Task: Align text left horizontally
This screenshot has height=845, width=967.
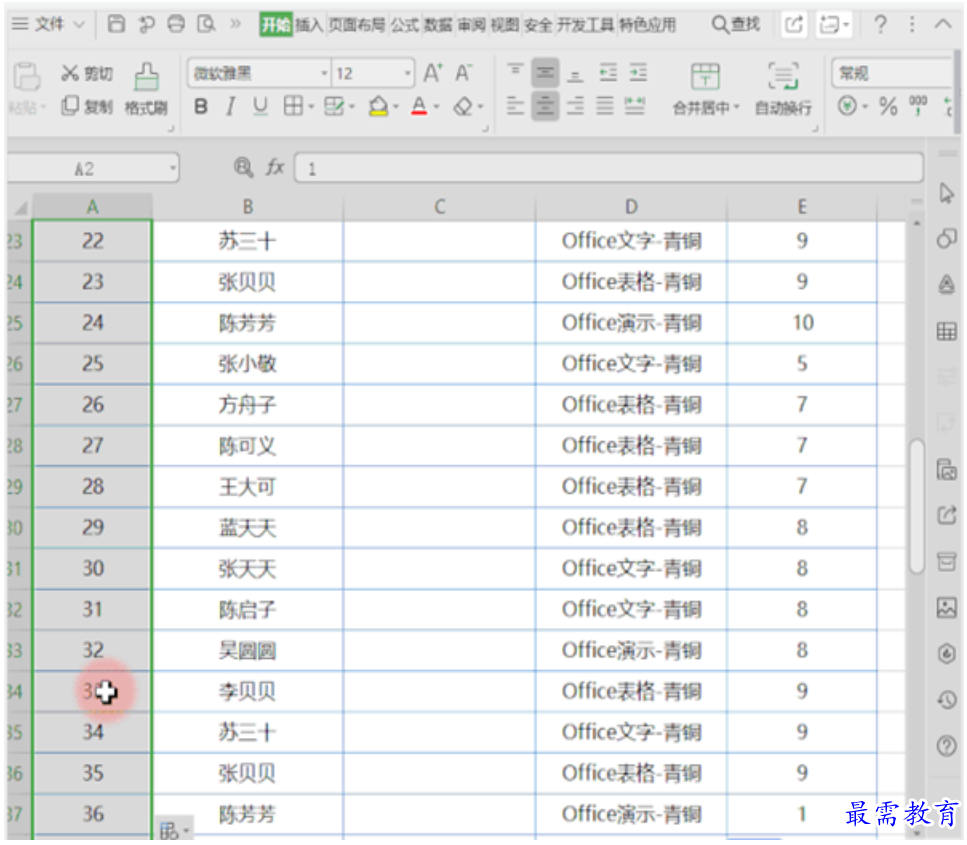Action: [x=515, y=106]
